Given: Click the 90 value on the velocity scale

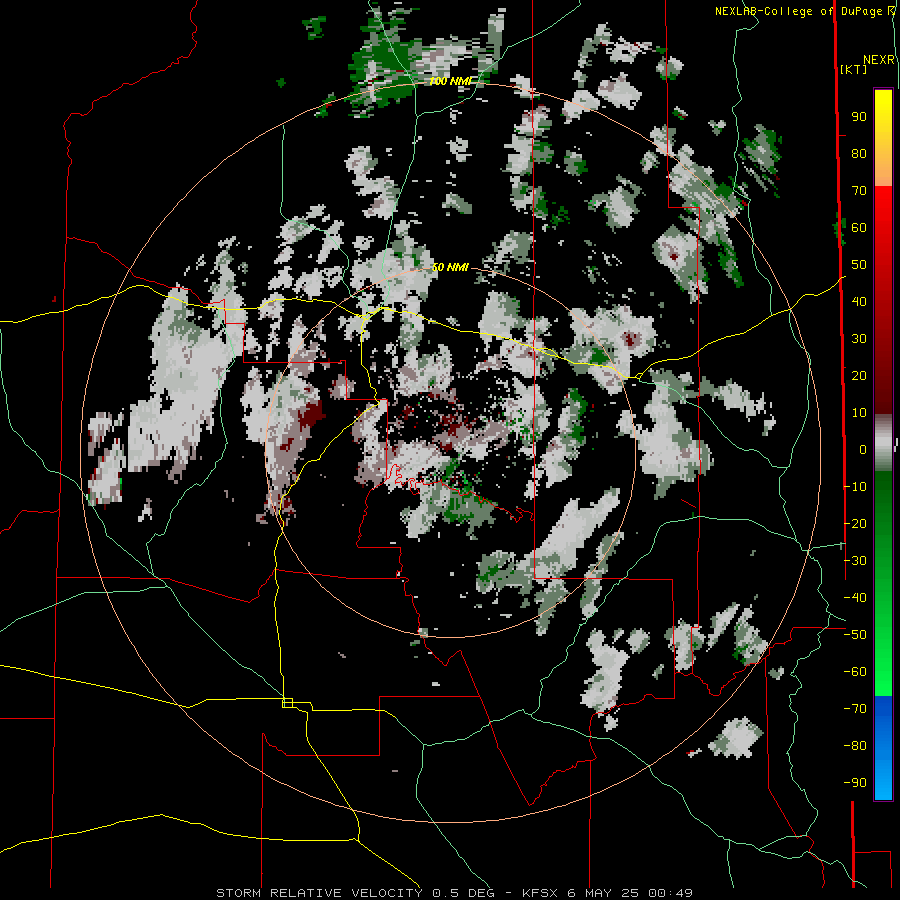Looking at the screenshot, I should coord(859,117).
